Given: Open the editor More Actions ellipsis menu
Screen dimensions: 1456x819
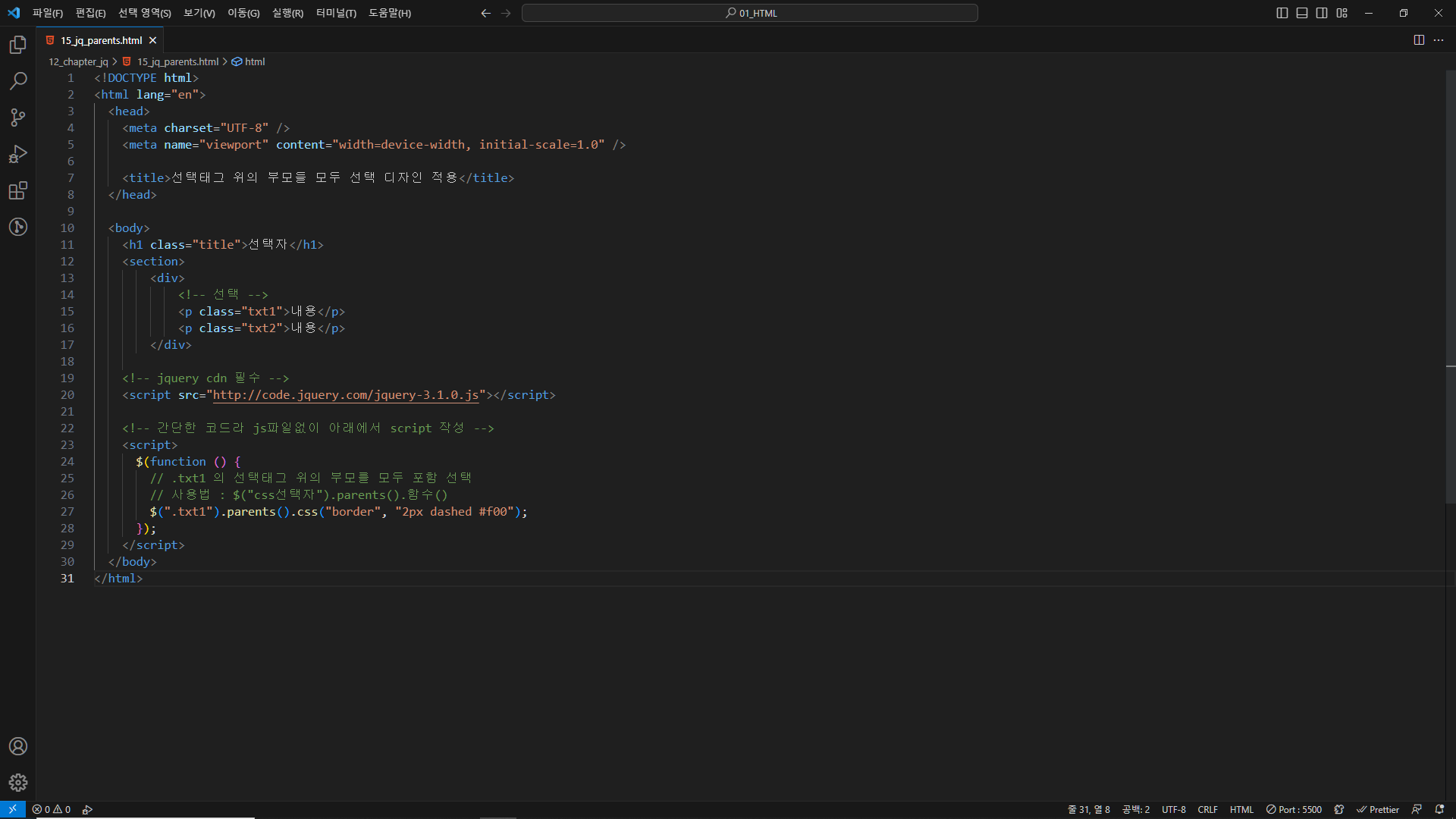Looking at the screenshot, I should (1439, 40).
